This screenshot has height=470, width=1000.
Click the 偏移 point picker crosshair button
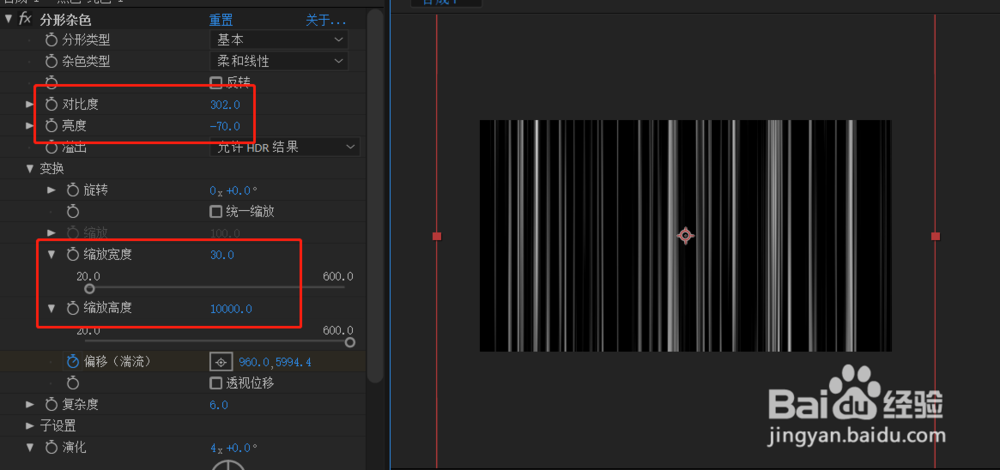tap(221, 362)
